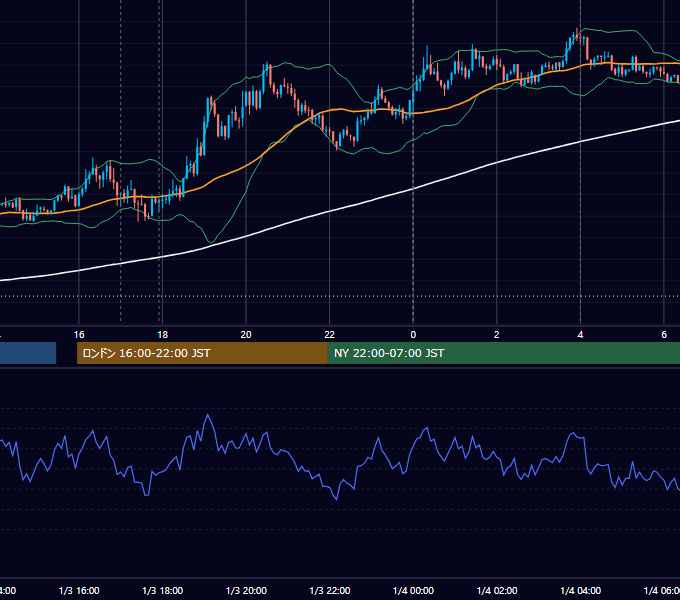This screenshot has width=680, height=600.
Task: Click the 1/3 20:00 date label
Action: click(x=246, y=591)
